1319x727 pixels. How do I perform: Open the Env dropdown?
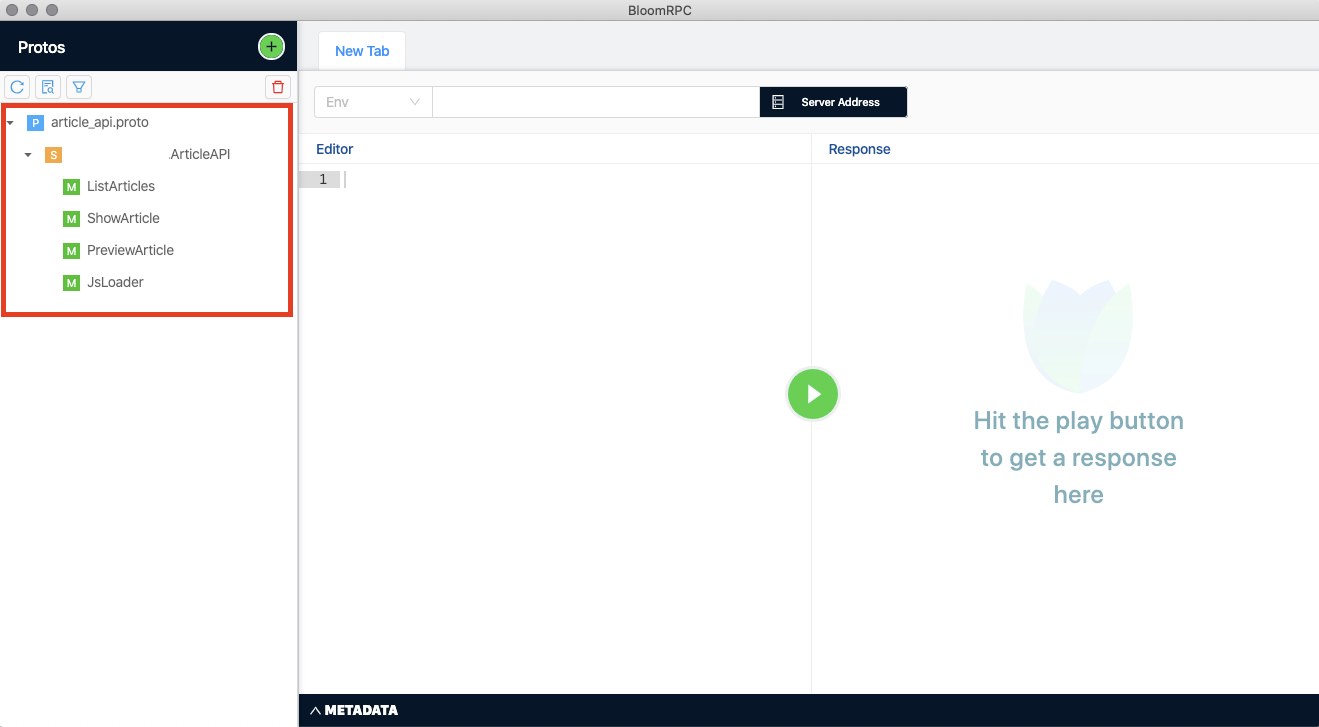click(373, 102)
